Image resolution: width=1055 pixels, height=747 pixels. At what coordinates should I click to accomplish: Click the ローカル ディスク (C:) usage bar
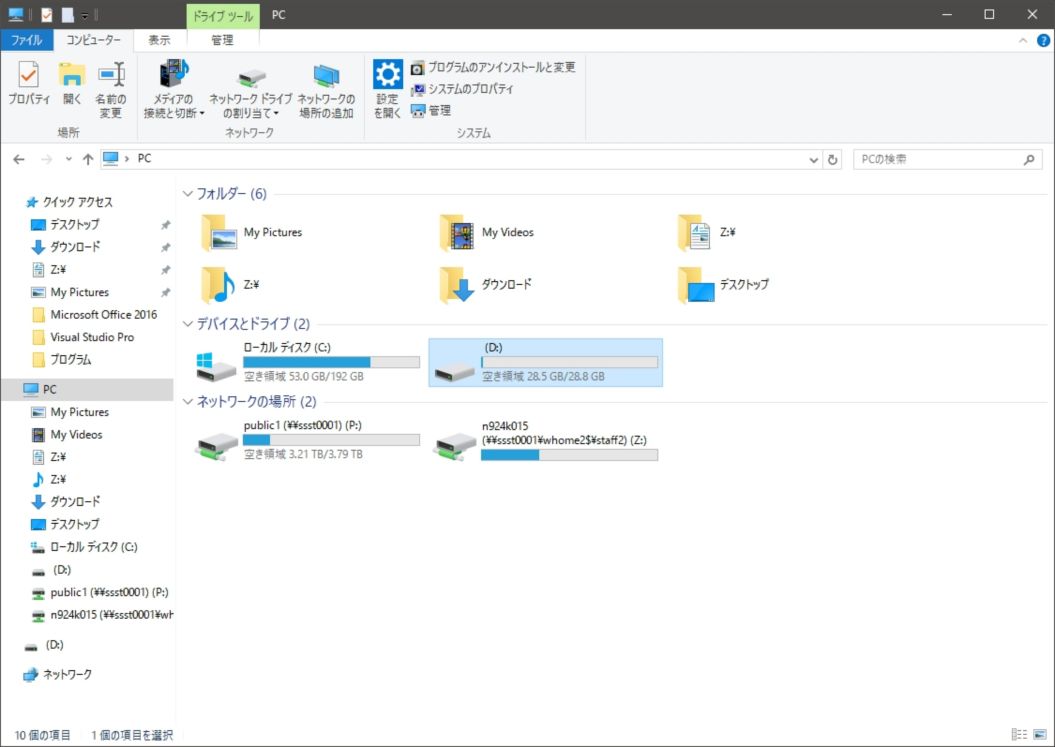coord(331,362)
